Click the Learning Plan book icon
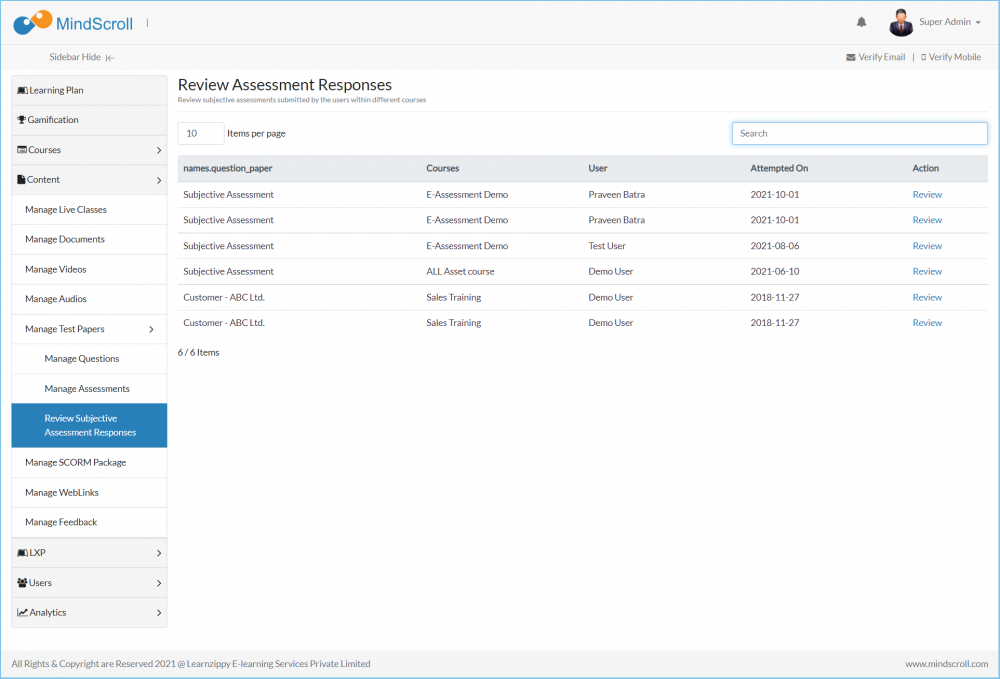 tap(22, 91)
